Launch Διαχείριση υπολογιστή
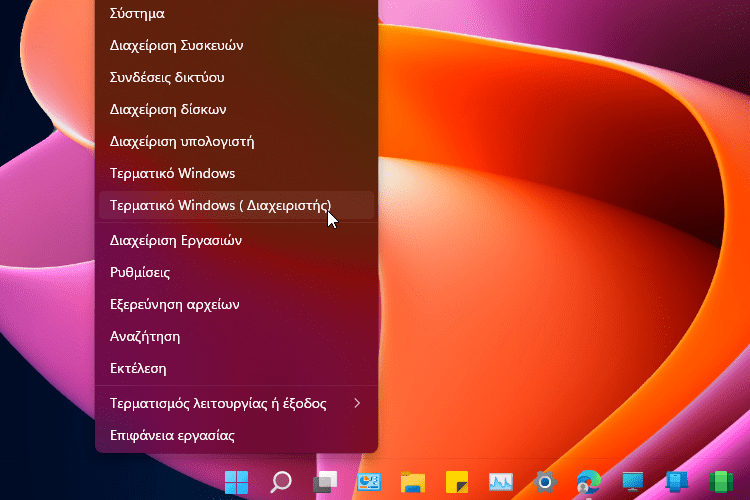 coord(236,142)
